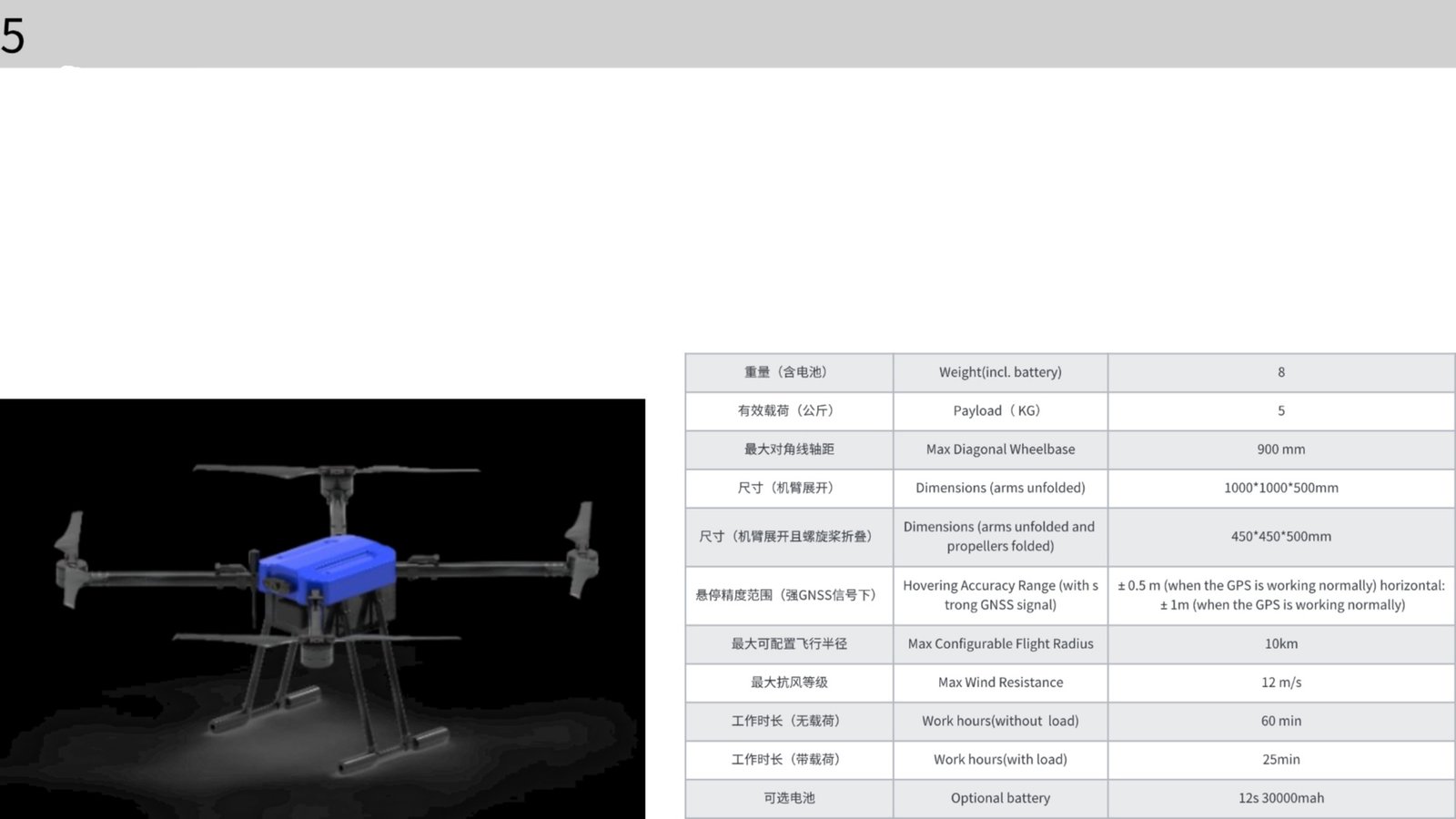Click the 'Max Diagonal Wheelbase' cell

(x=1000, y=450)
